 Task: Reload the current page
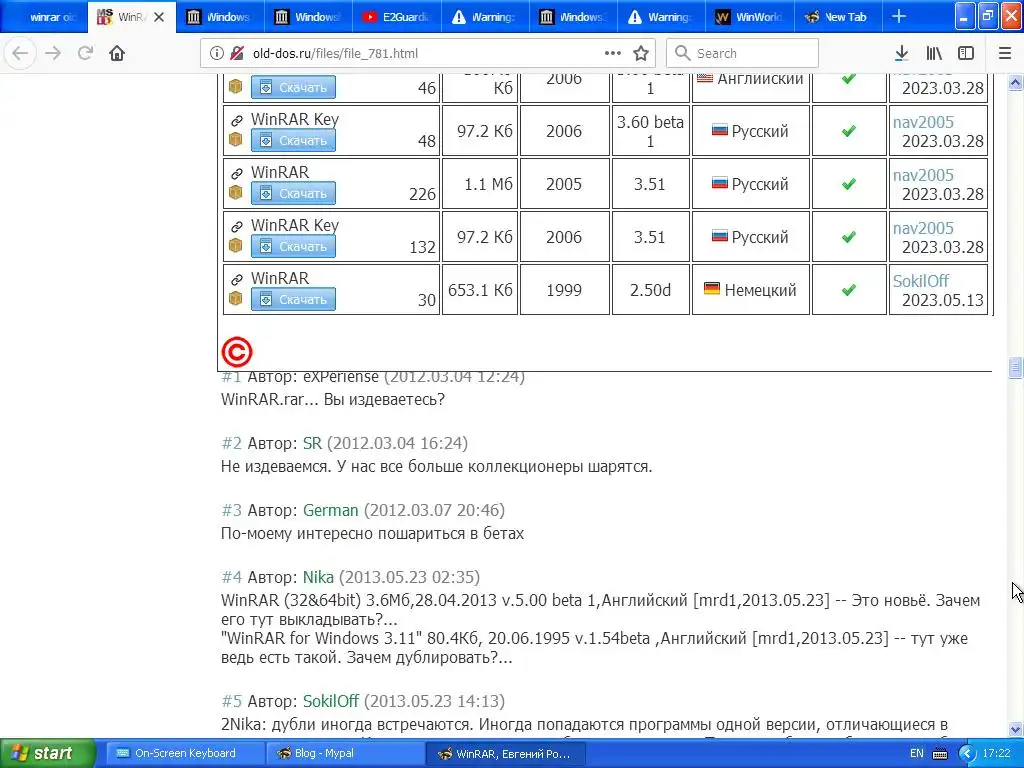click(85, 54)
